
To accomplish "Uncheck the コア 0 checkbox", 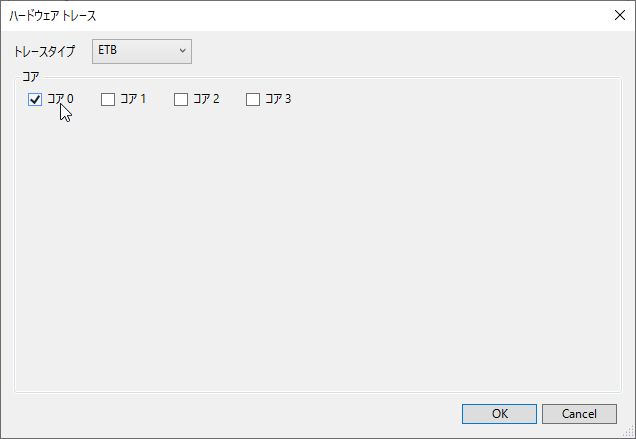I will (x=35, y=99).
